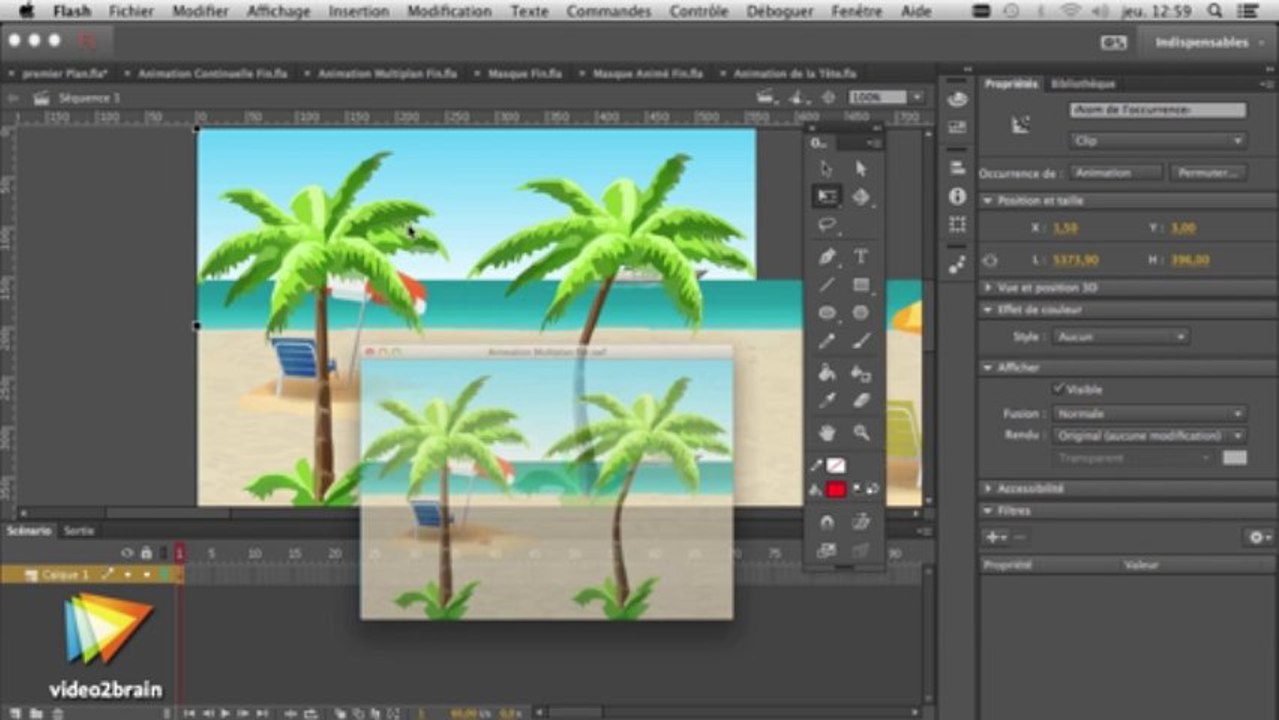
Task: Select the 3D Rotation tool
Action: coord(861,197)
